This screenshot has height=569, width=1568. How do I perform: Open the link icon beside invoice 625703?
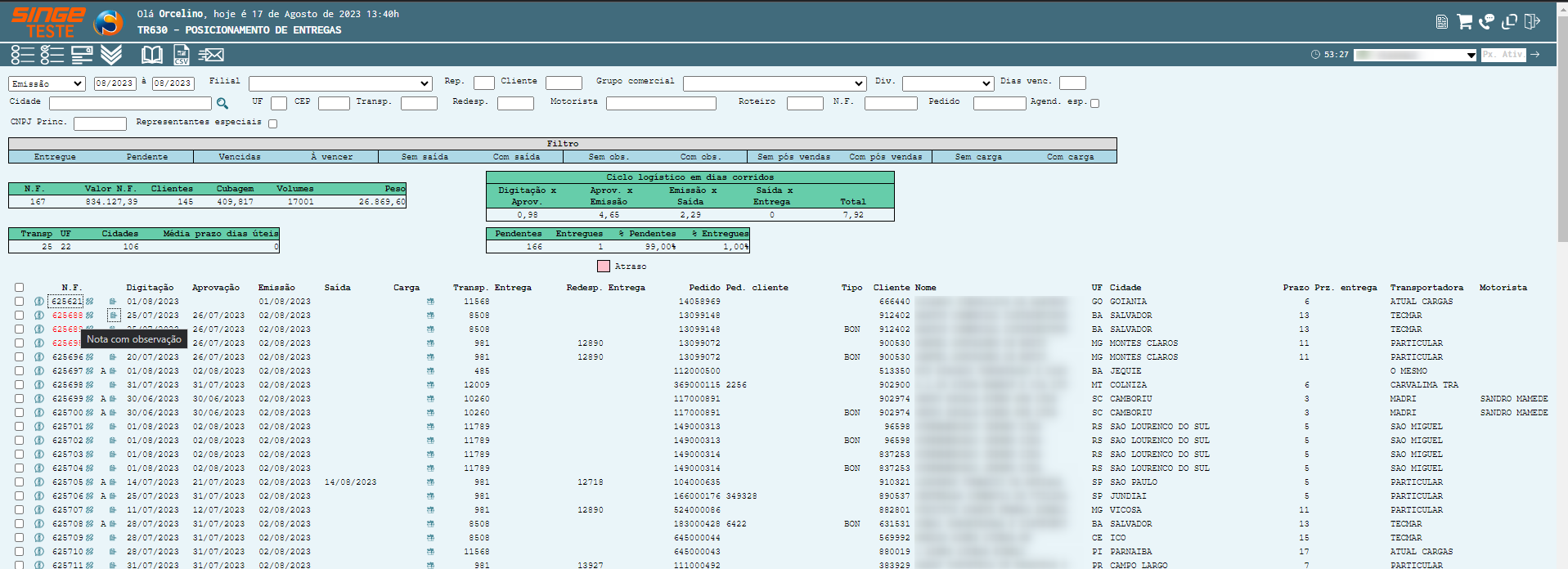tap(90, 455)
